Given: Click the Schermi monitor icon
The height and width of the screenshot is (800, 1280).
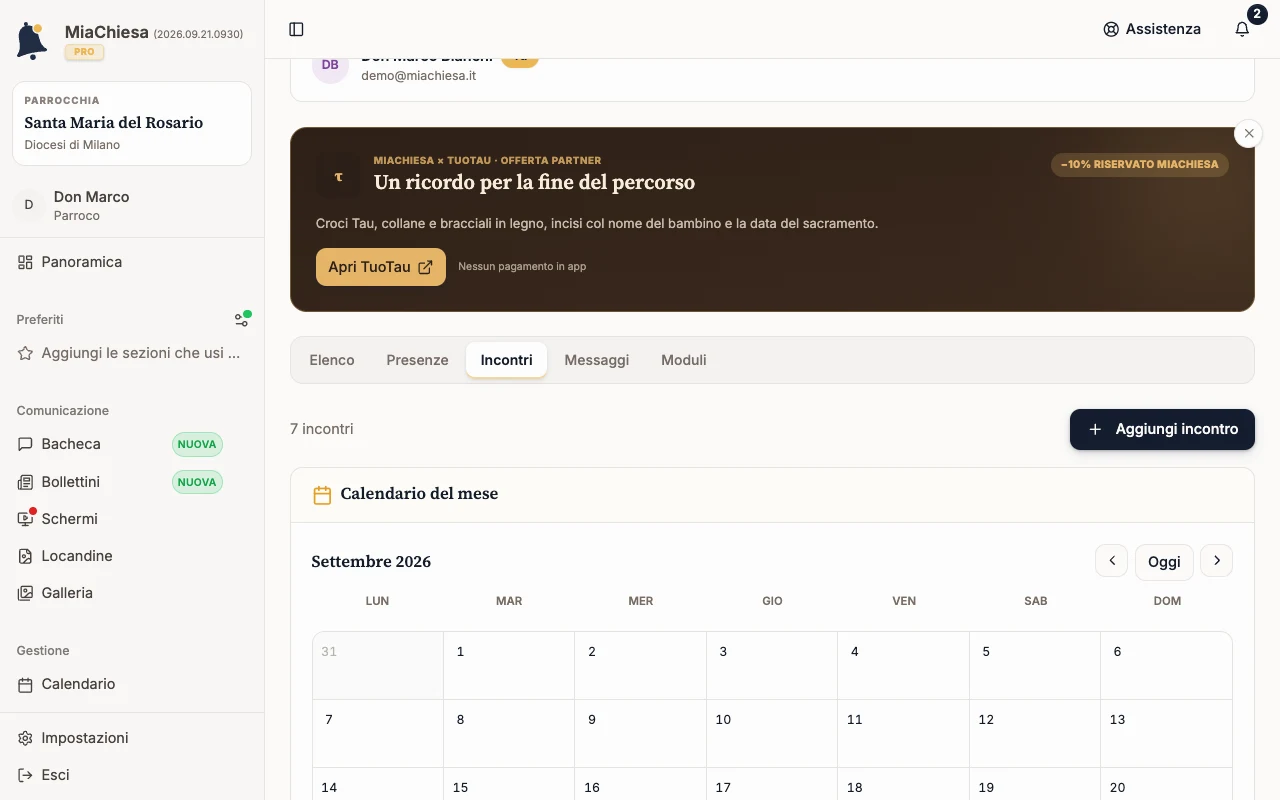Looking at the screenshot, I should point(25,519).
